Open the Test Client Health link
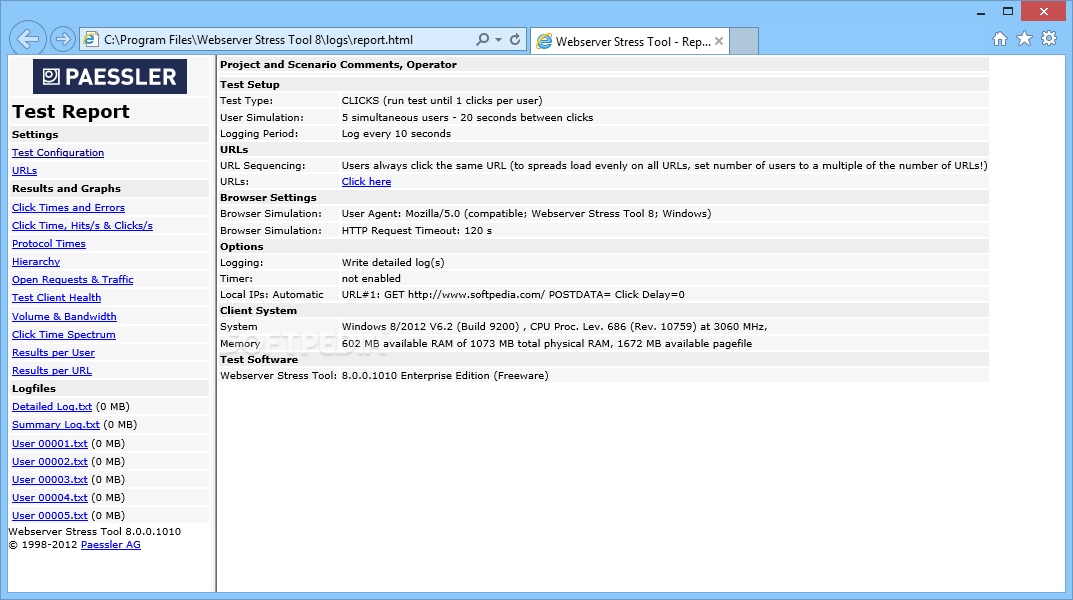The height and width of the screenshot is (600, 1073). [x=56, y=298]
